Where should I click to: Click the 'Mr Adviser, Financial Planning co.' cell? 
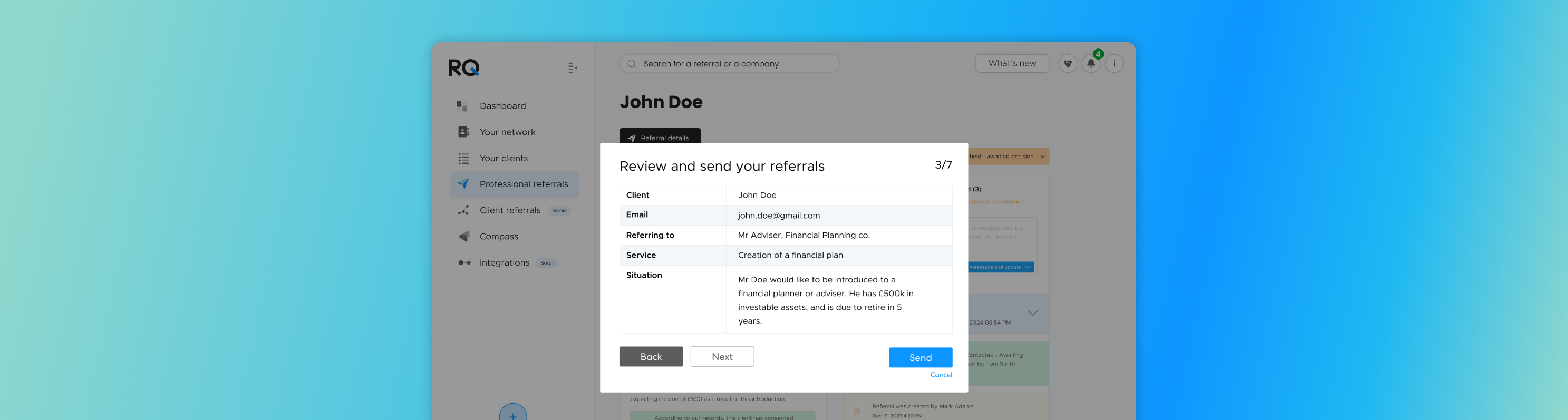point(839,236)
